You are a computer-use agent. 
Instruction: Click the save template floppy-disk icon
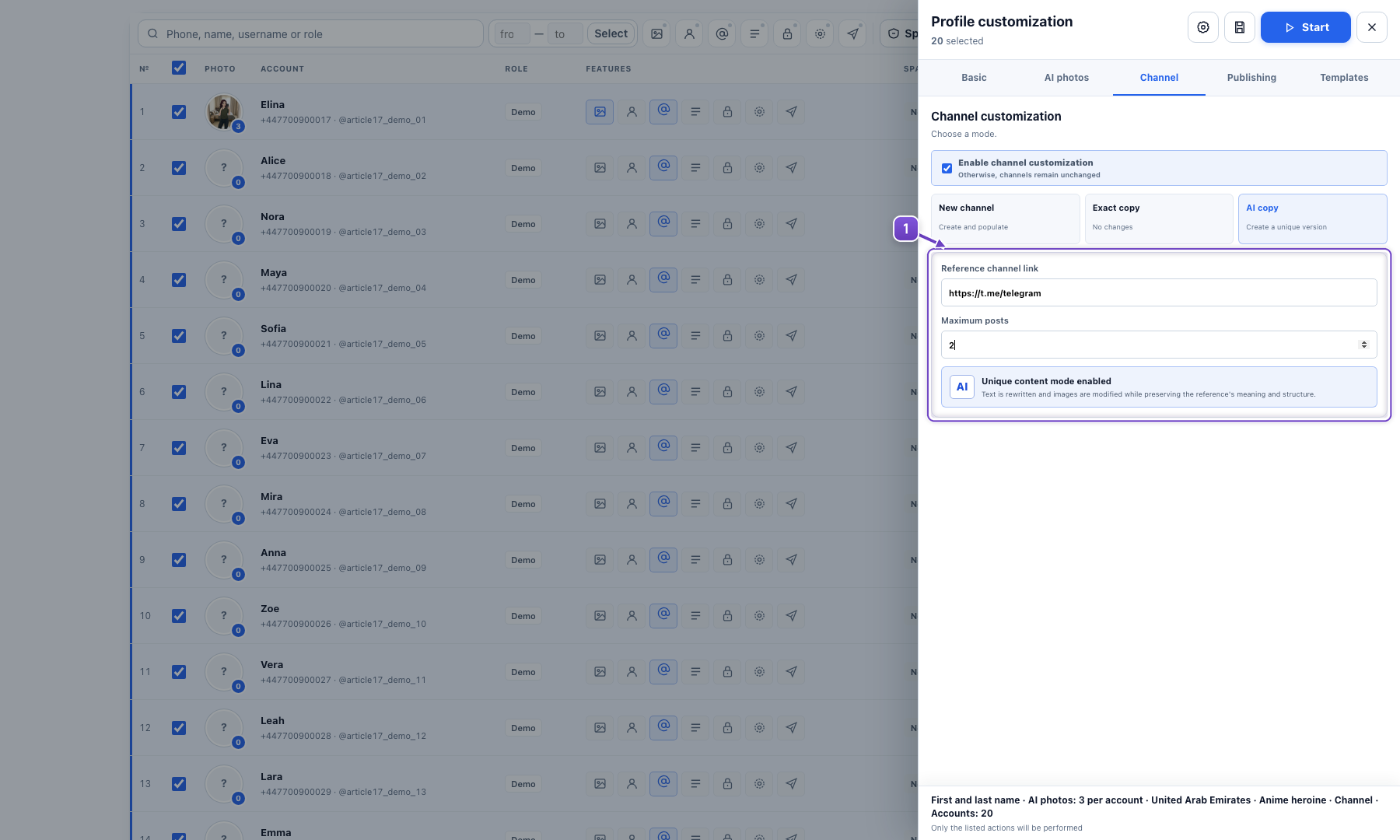click(x=1240, y=27)
